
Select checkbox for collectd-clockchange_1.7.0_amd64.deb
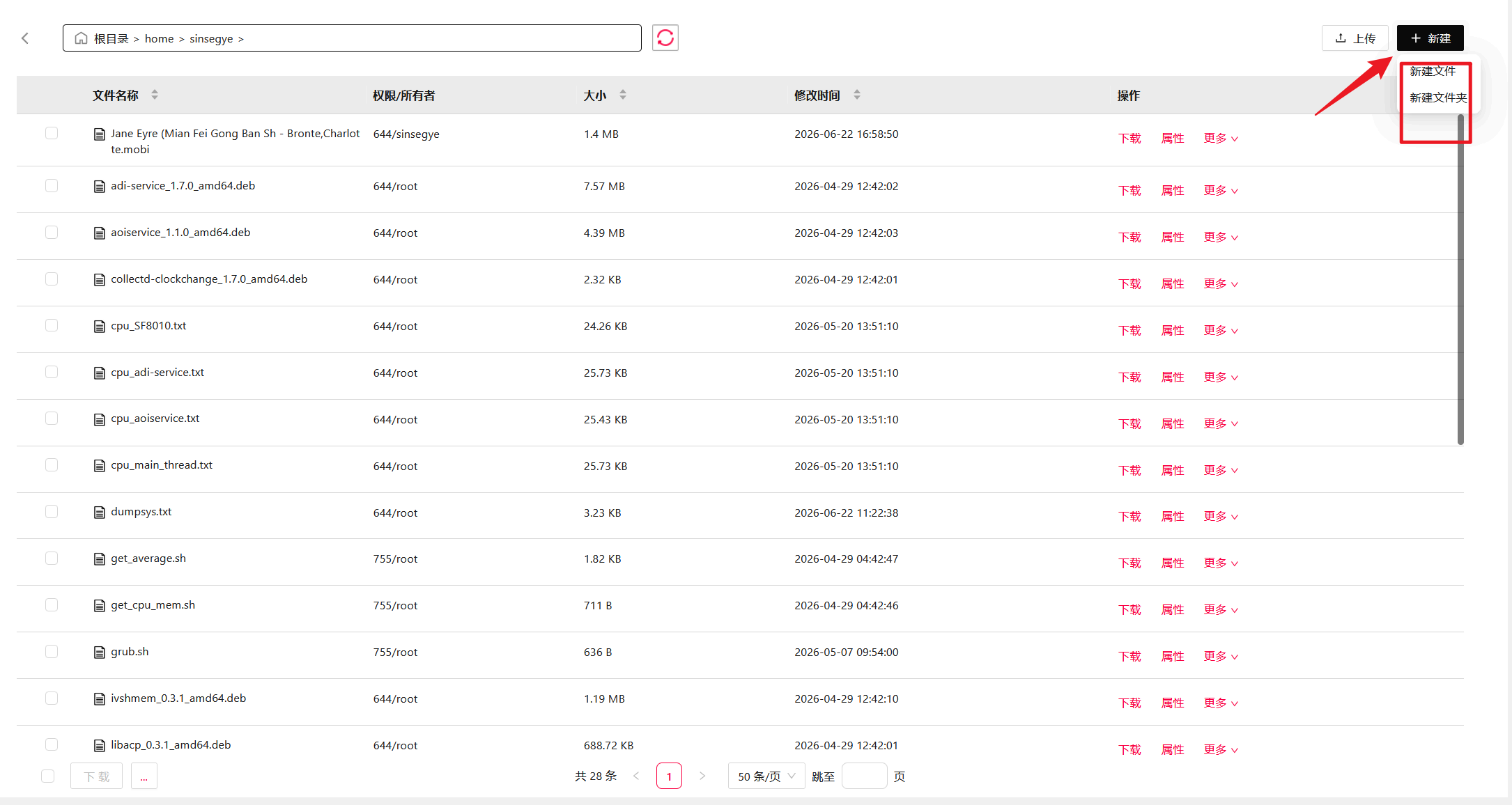click(52, 279)
